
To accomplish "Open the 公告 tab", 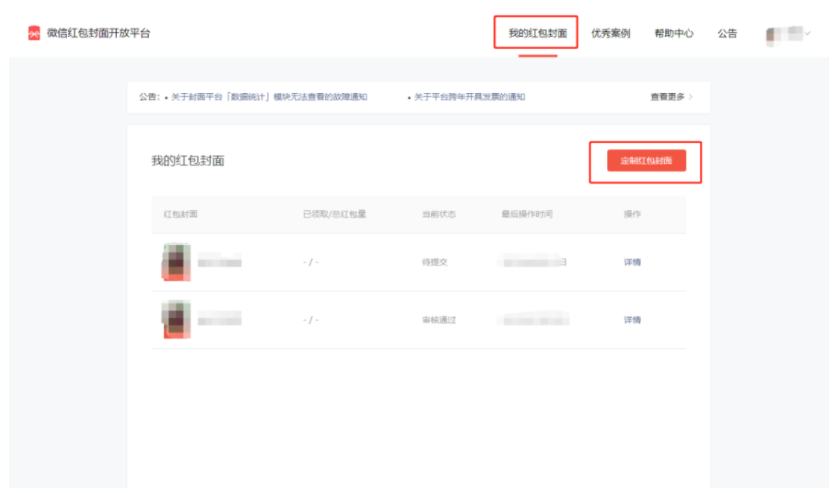I will [x=727, y=33].
